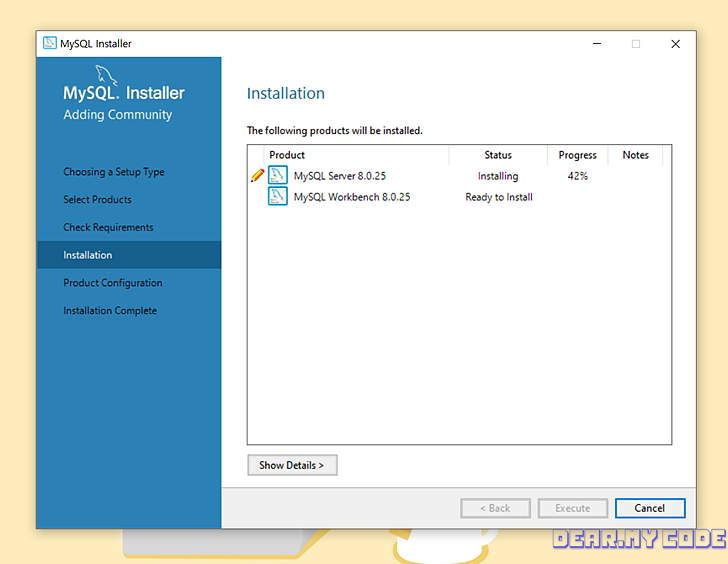The image size is (728, 564).
Task: Open the Choosing a Setup Type step
Action: point(114,172)
